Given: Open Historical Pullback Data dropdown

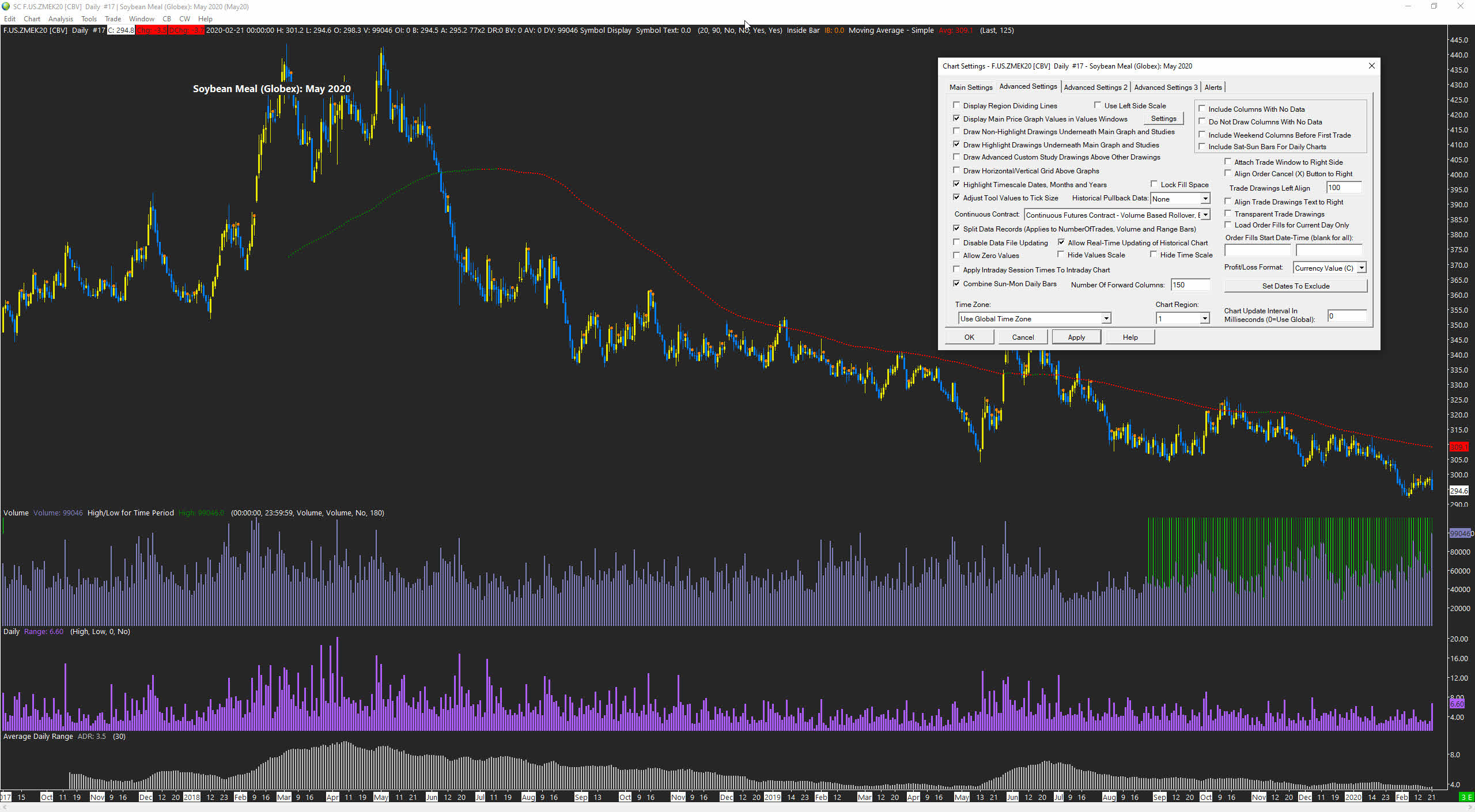Looking at the screenshot, I should coord(1205,199).
